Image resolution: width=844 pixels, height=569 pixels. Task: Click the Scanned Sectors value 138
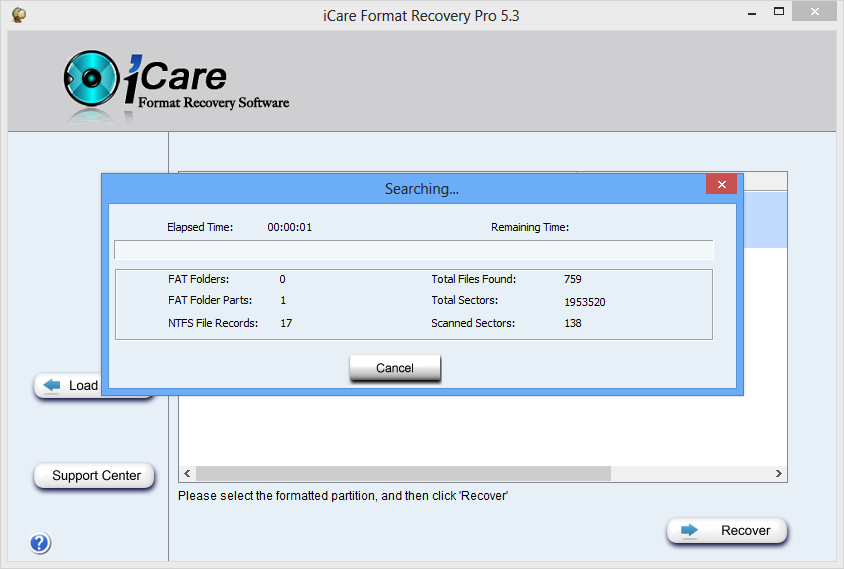coord(573,323)
